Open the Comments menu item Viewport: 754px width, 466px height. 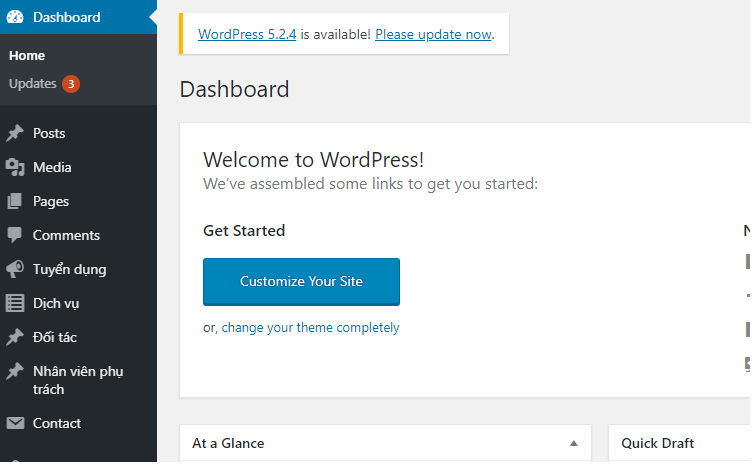point(66,236)
